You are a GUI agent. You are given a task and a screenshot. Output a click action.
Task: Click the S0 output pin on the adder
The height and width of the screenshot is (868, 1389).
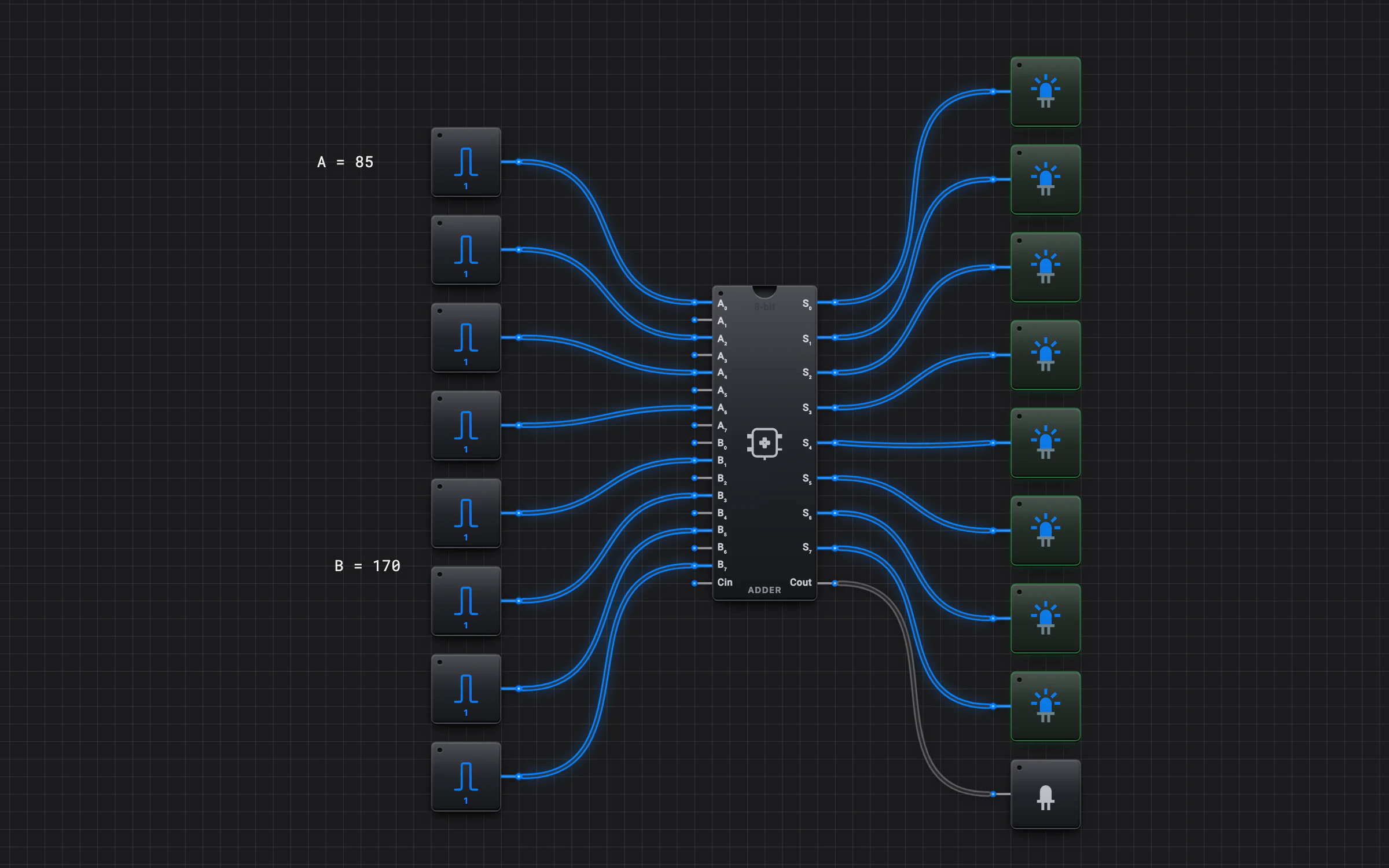(835, 303)
